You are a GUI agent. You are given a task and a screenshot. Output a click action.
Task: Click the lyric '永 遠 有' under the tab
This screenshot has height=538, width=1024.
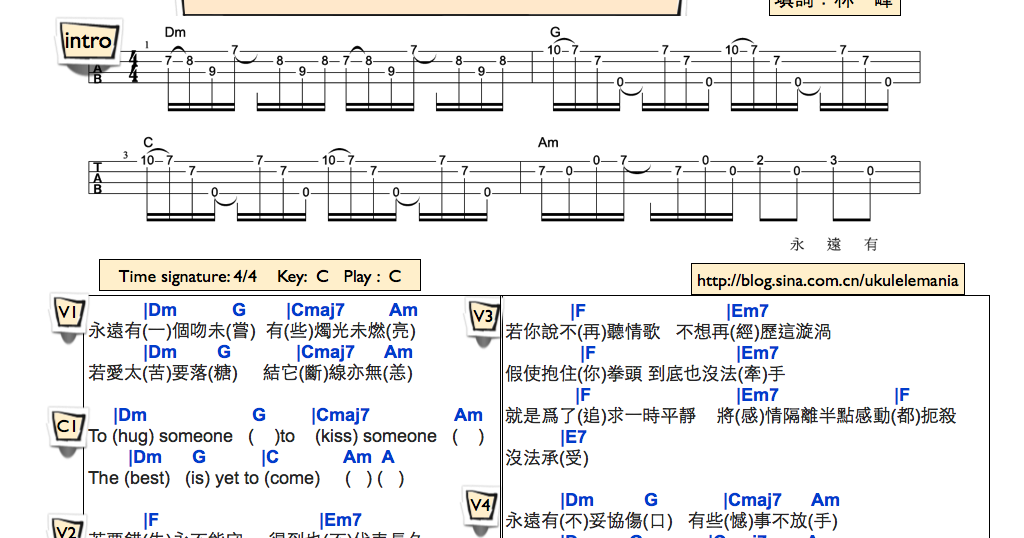point(834,245)
